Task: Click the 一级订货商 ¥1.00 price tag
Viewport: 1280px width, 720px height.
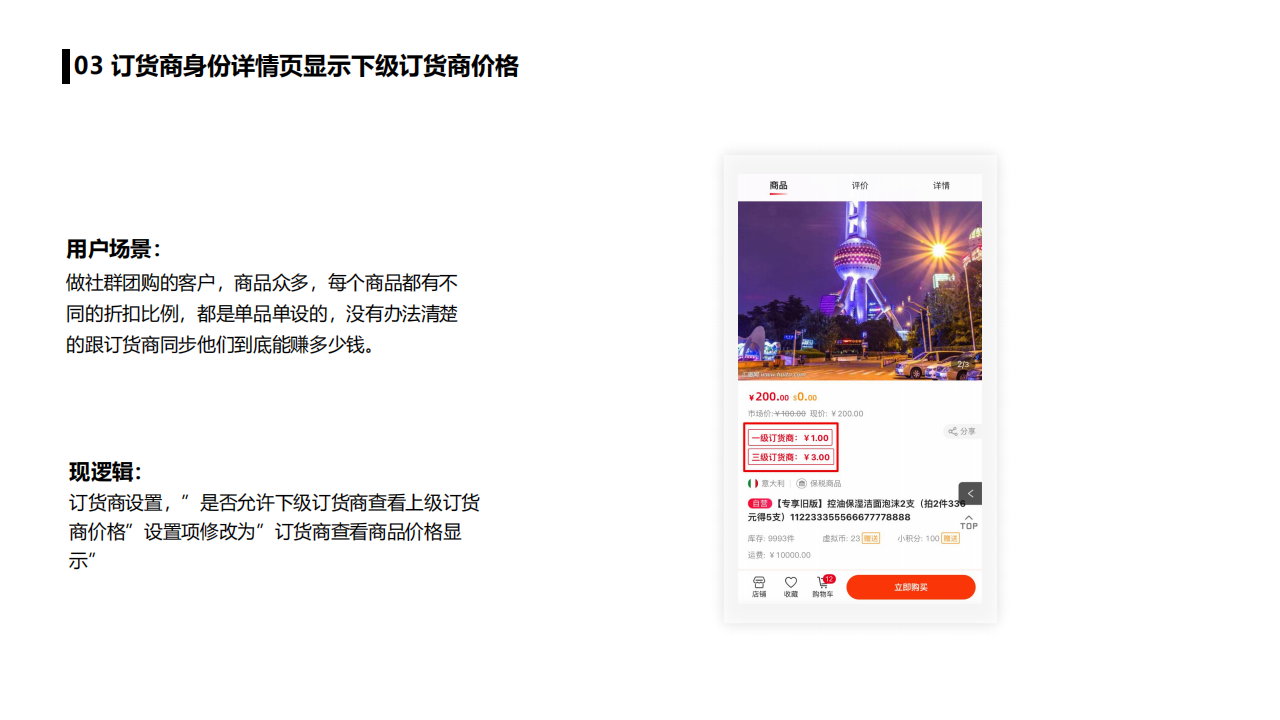Action: 790,438
